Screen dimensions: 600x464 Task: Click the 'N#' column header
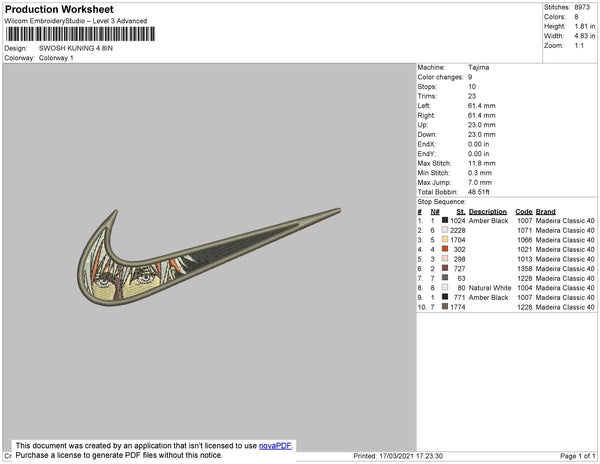pyautogui.click(x=435, y=212)
